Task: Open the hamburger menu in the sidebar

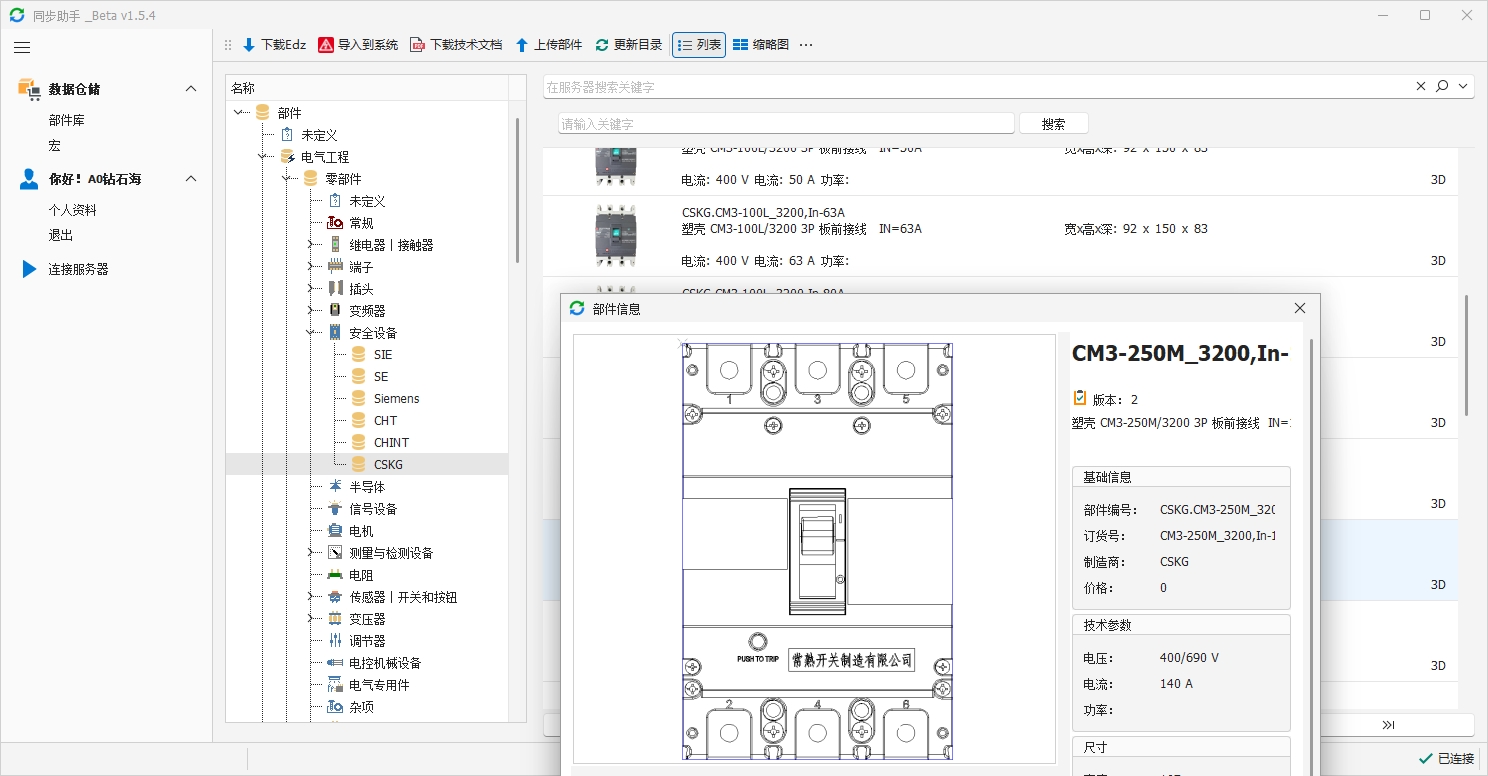Action: point(22,47)
